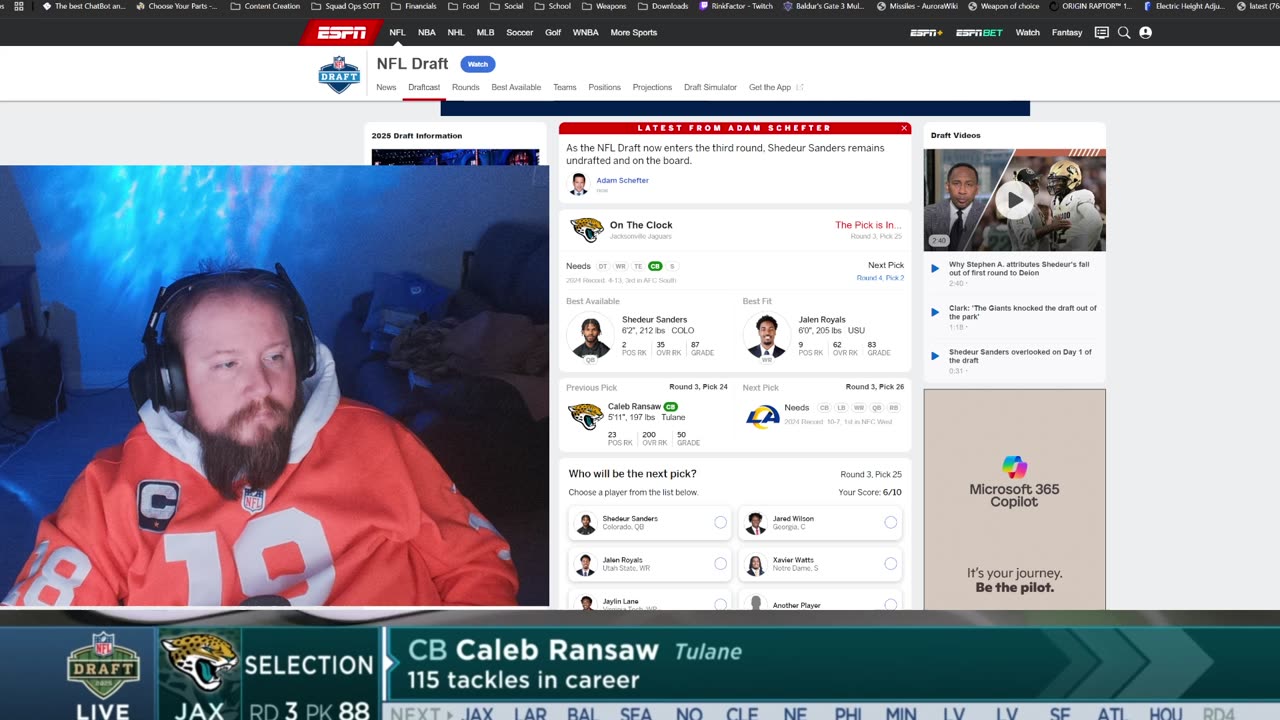Switch to the Draft Simulator tab
Viewport: 1280px width, 720px height.
tap(710, 87)
